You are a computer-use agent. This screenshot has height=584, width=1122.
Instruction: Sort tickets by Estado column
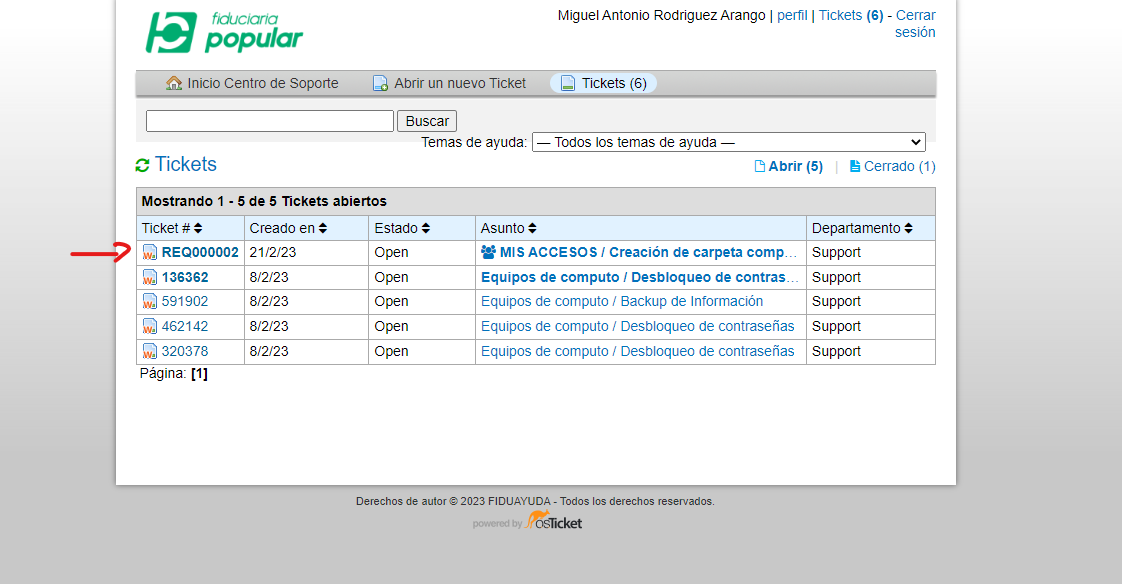click(x=402, y=228)
